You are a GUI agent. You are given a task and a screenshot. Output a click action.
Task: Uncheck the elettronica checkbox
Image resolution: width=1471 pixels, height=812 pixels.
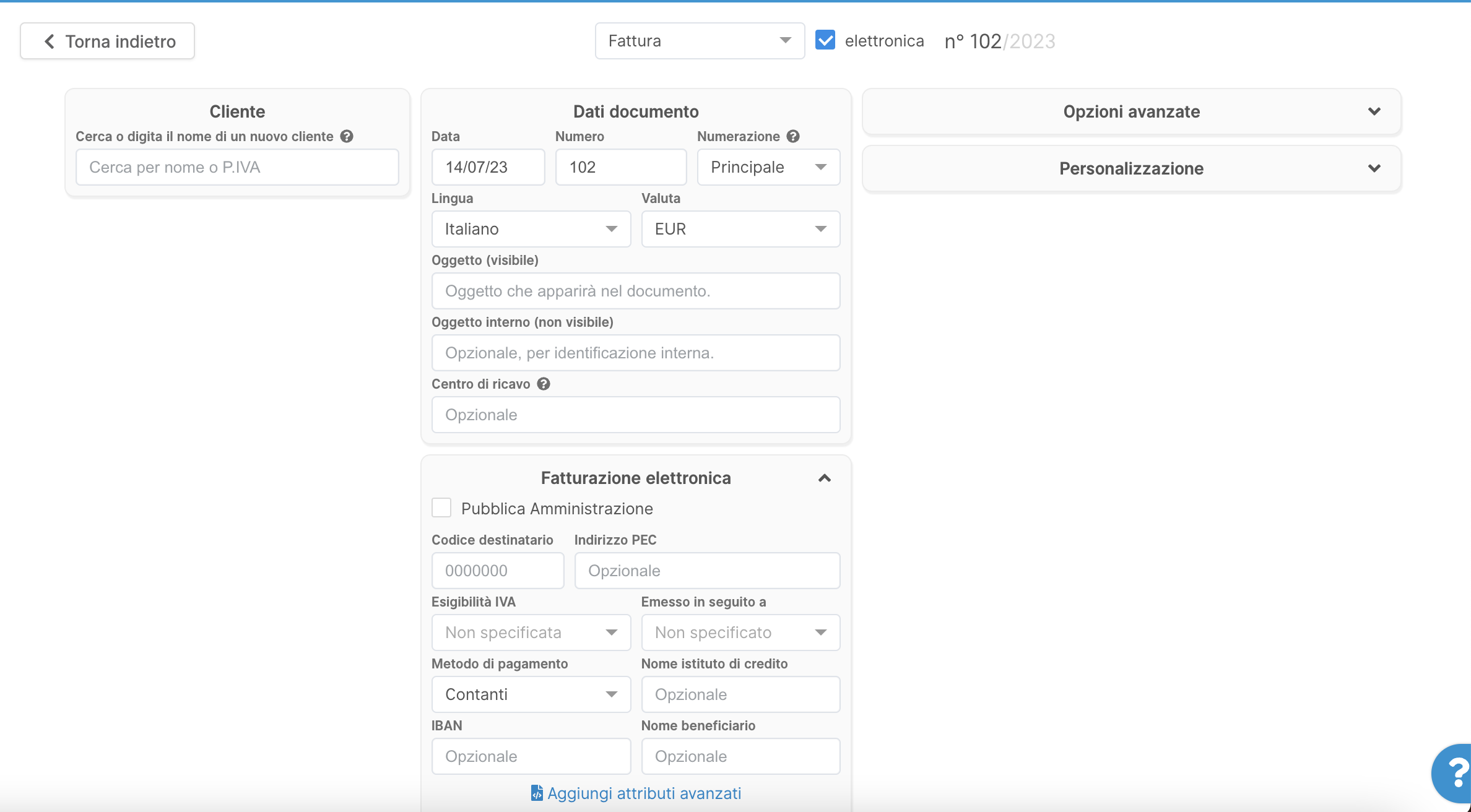click(825, 40)
